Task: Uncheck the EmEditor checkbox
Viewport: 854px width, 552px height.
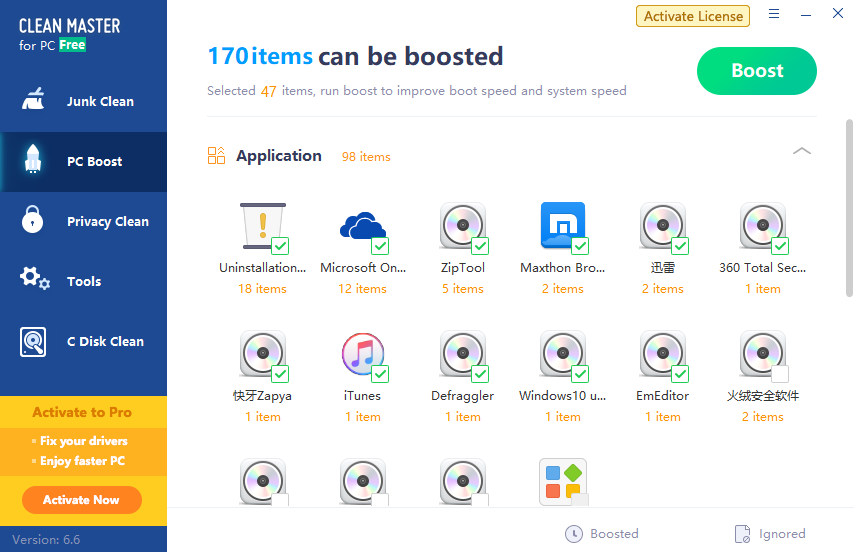Action: tap(680, 374)
